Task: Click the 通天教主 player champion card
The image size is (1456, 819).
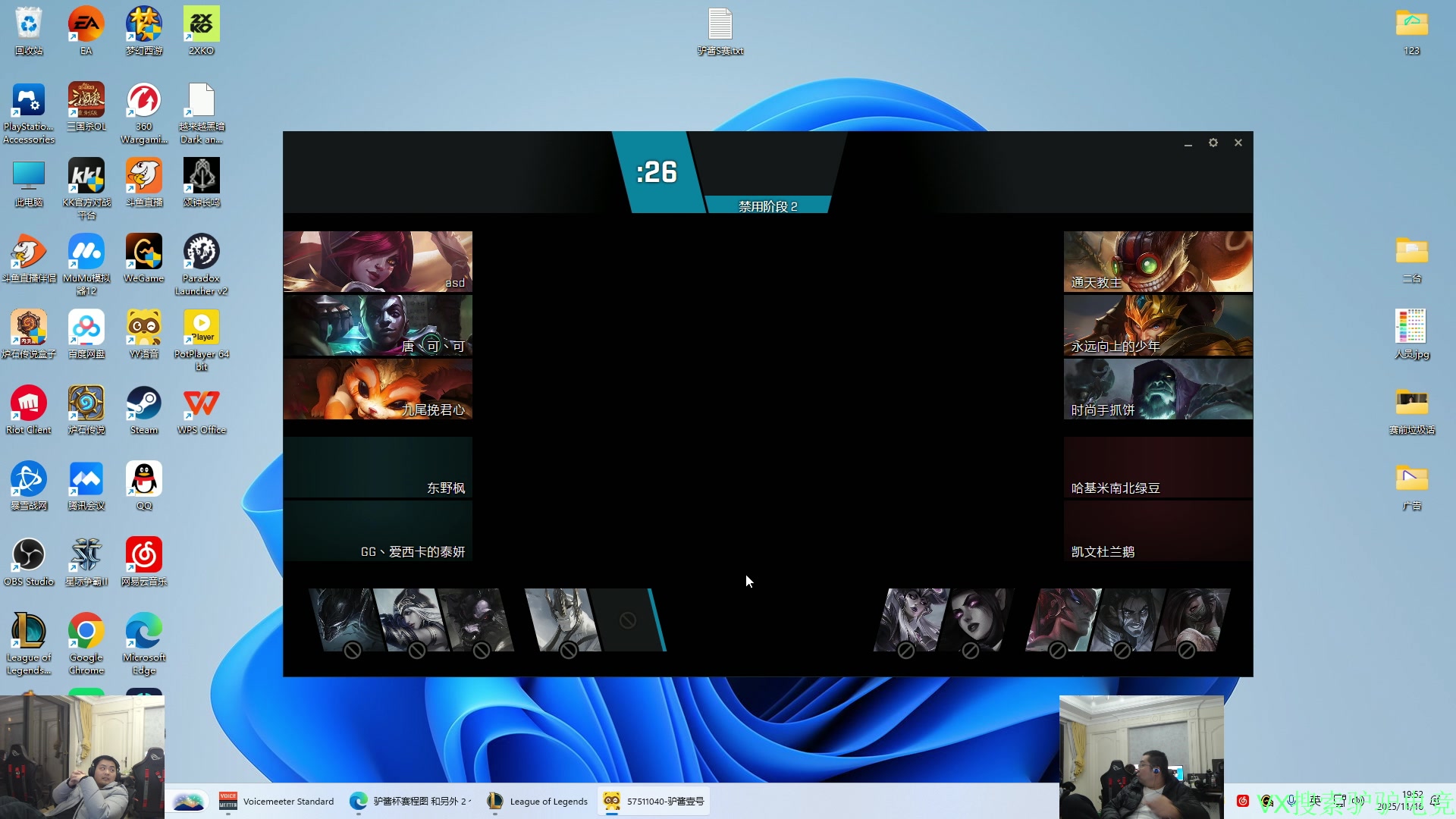Action: pos(1157,262)
